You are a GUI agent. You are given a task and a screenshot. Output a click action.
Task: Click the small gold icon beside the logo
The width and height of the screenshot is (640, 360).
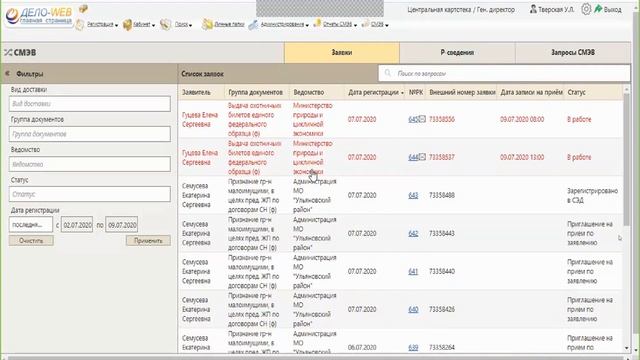[x=83, y=8]
